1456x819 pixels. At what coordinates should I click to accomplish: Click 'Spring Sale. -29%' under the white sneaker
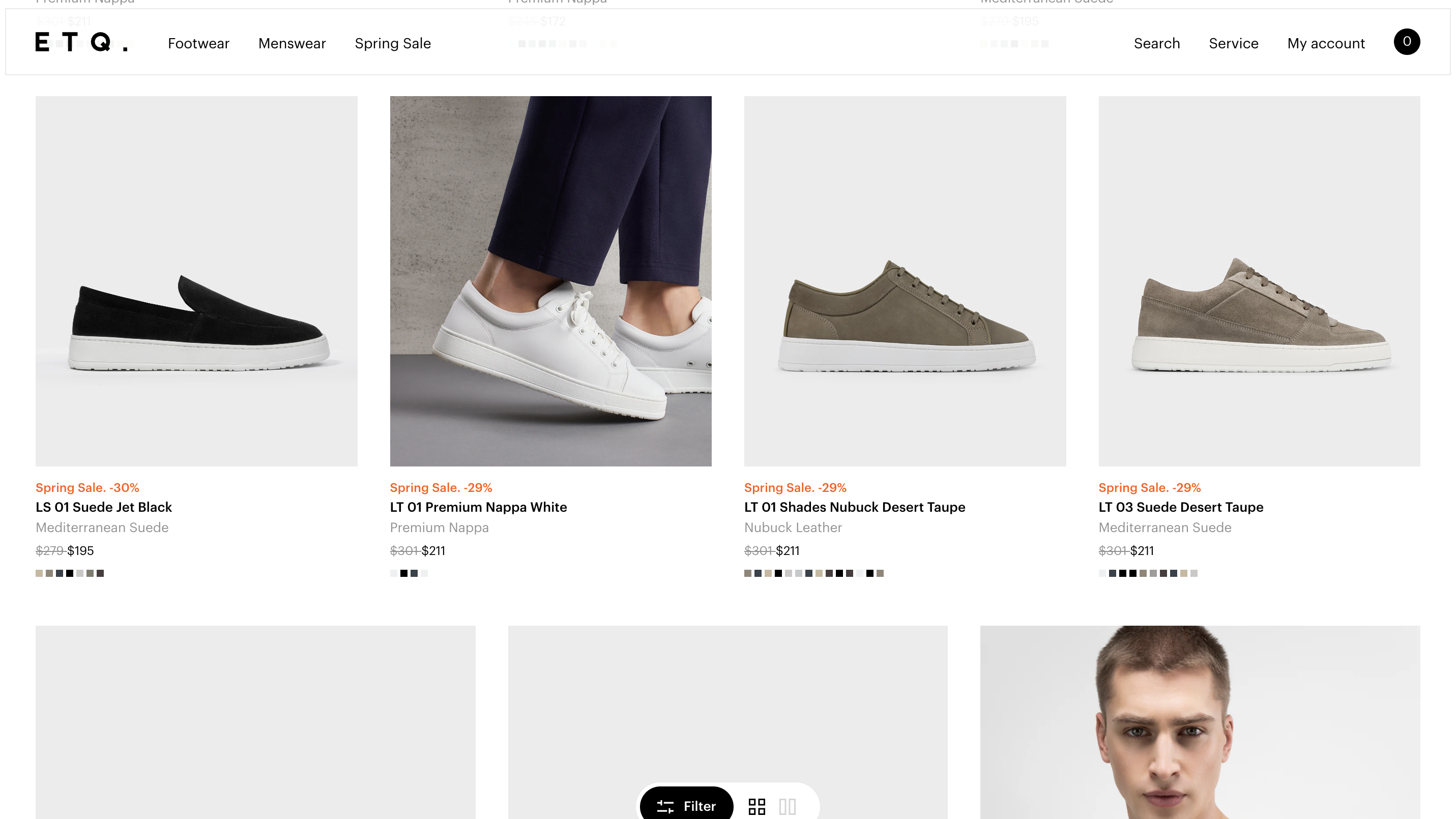(441, 487)
